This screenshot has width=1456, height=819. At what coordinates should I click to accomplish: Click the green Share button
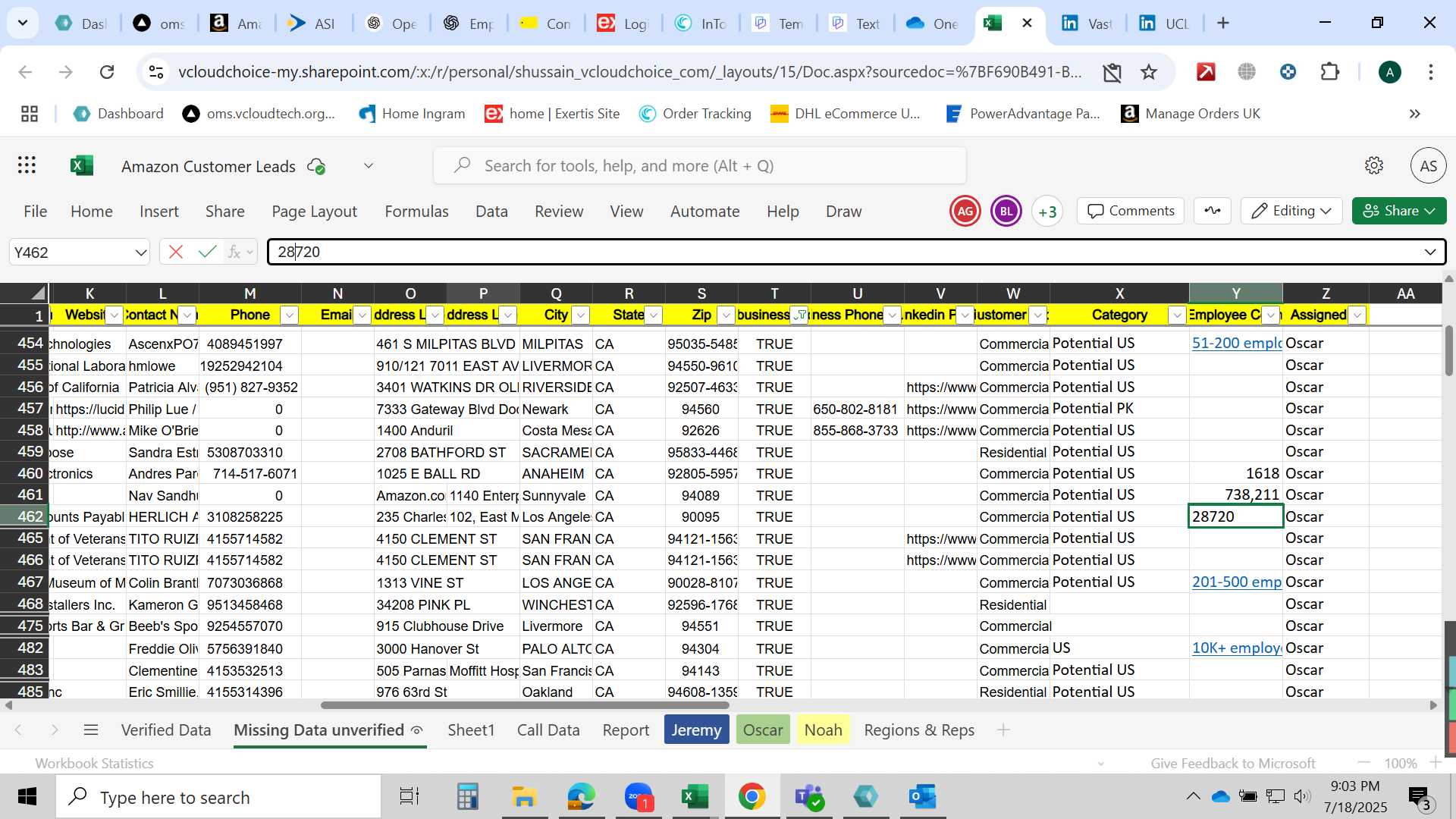click(x=1399, y=211)
